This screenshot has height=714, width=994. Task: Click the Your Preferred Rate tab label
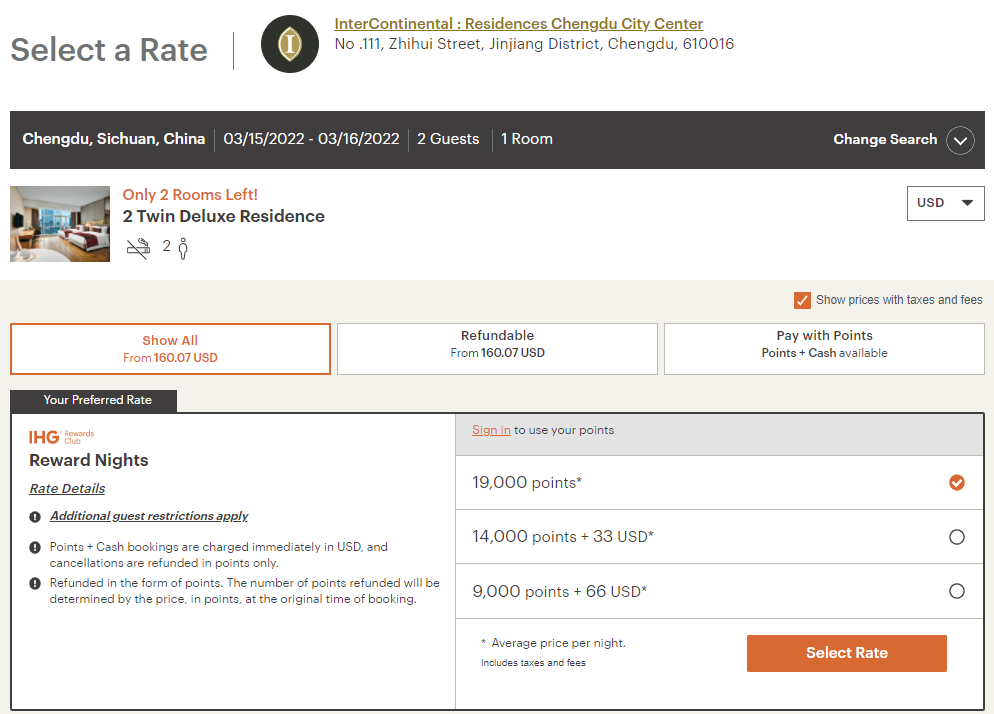94,400
